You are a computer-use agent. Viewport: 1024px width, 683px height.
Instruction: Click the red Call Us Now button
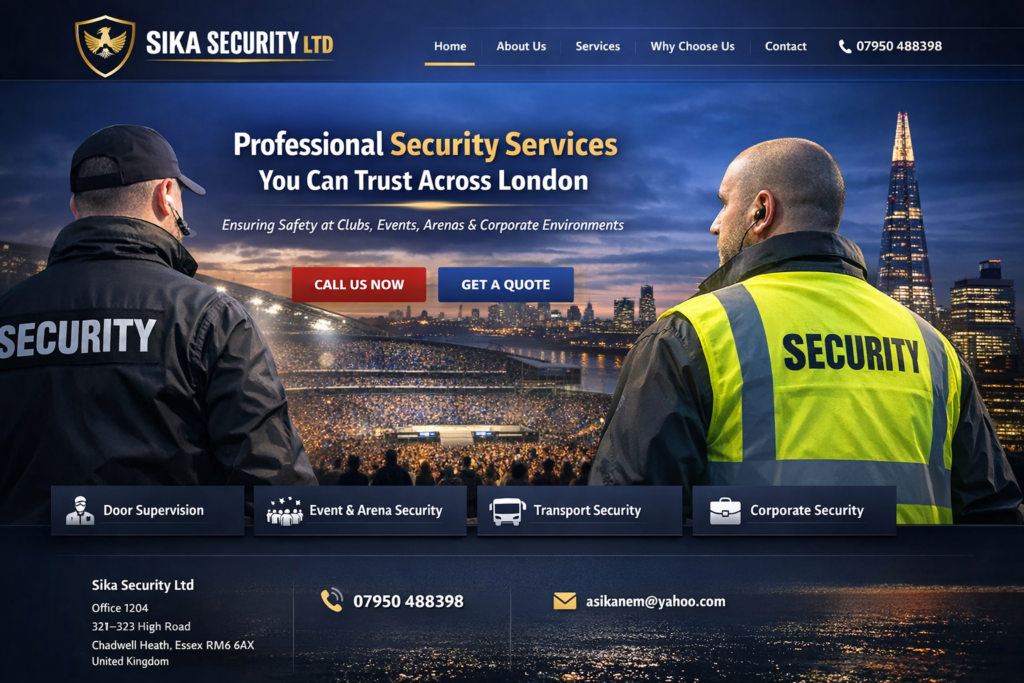(x=359, y=285)
